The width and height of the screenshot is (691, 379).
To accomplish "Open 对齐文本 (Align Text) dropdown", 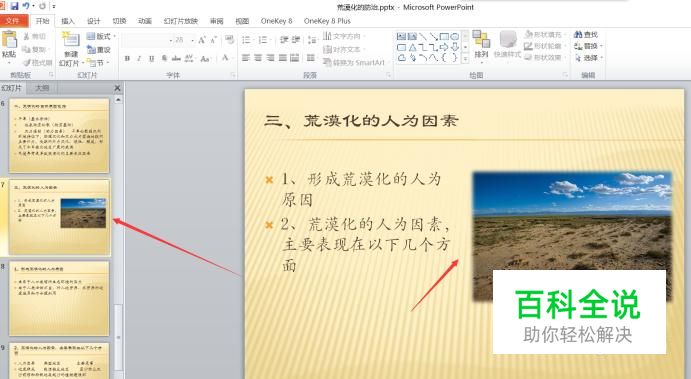I will 343,49.
